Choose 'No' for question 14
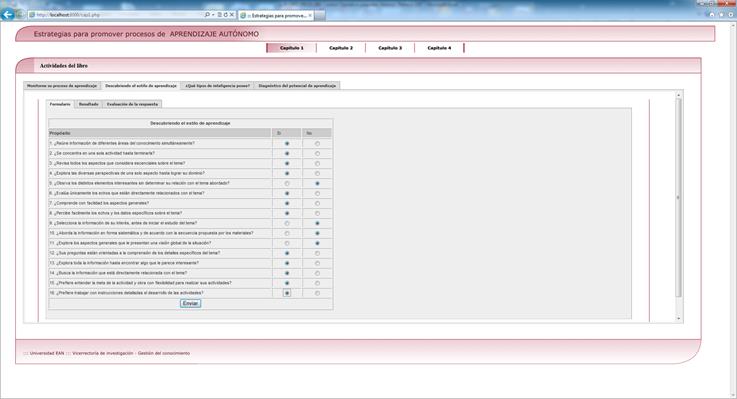 click(317, 273)
